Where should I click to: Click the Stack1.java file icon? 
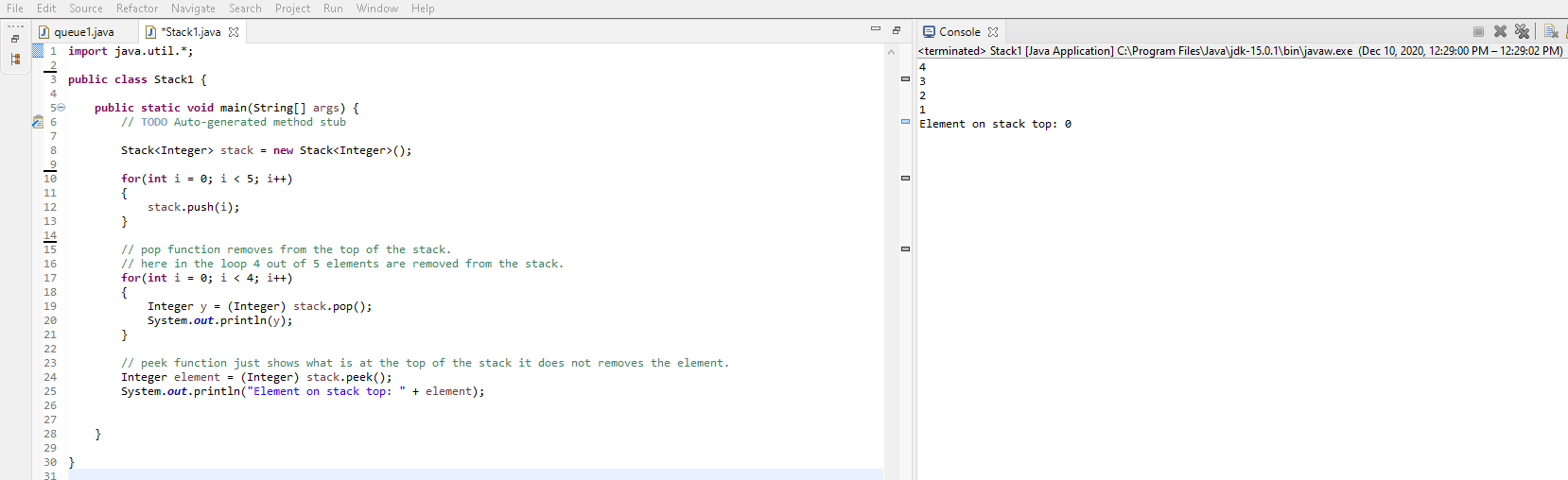click(x=150, y=32)
